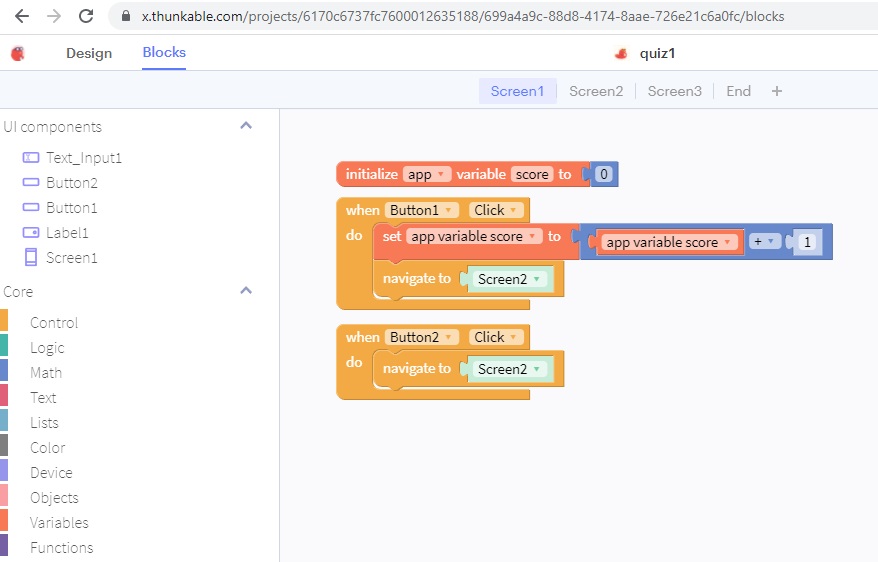Click the Screen1 component icon in tree
This screenshot has height=562, width=878.
click(30, 258)
